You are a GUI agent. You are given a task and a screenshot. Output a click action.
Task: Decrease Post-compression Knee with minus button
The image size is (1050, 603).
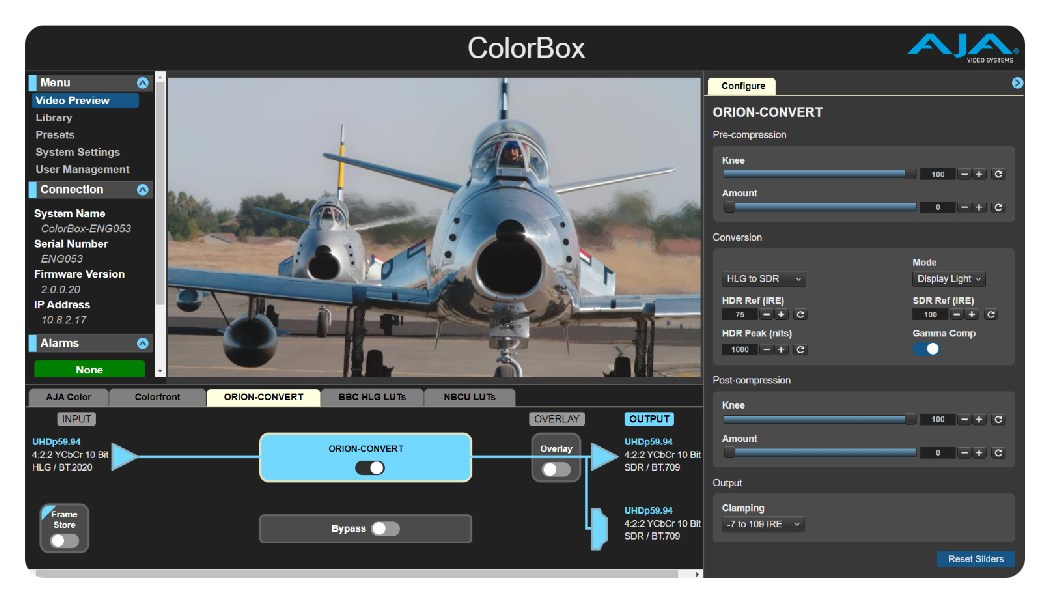[x=964, y=419]
